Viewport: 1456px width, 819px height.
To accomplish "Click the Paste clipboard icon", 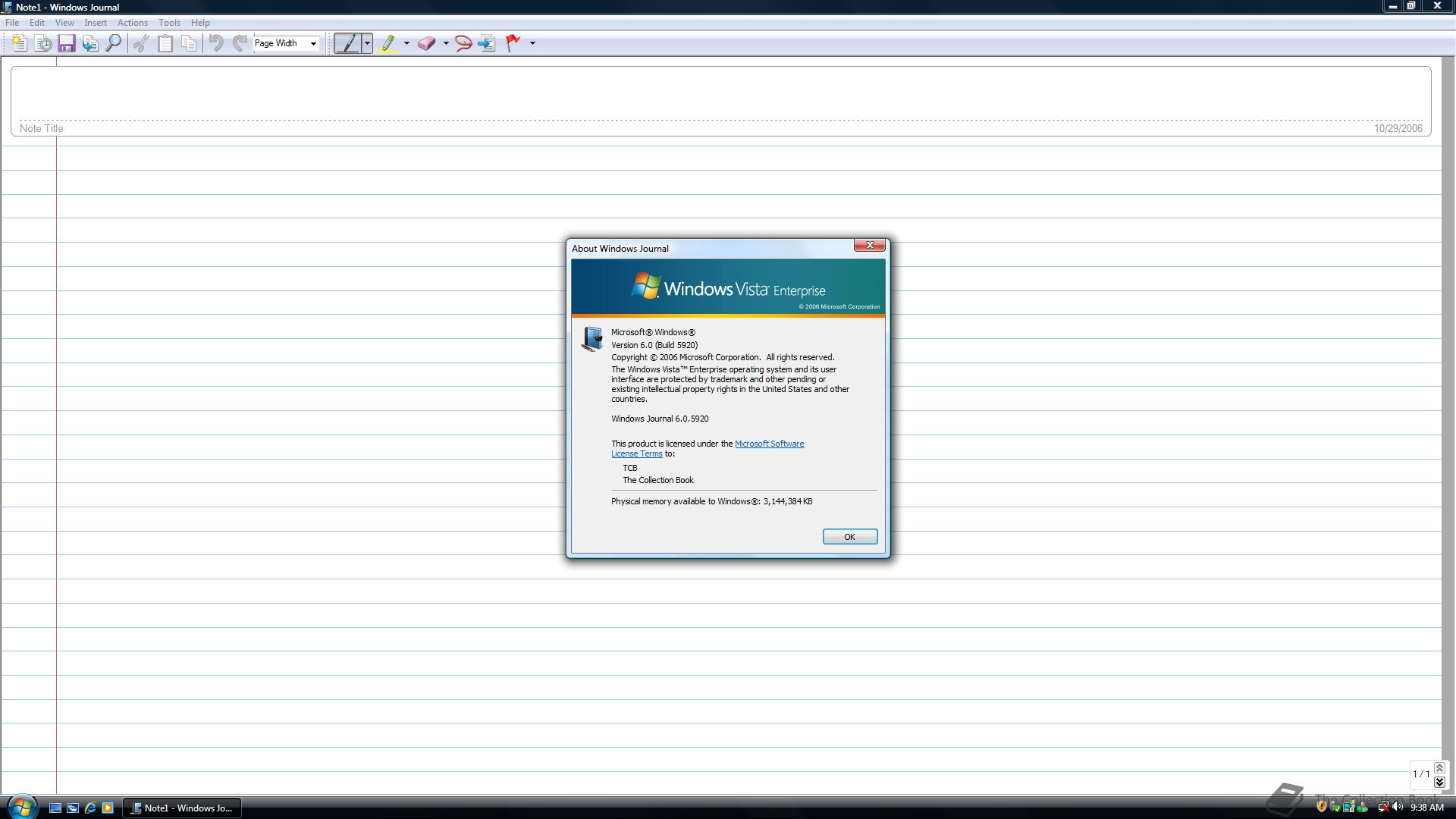I will click(x=165, y=43).
